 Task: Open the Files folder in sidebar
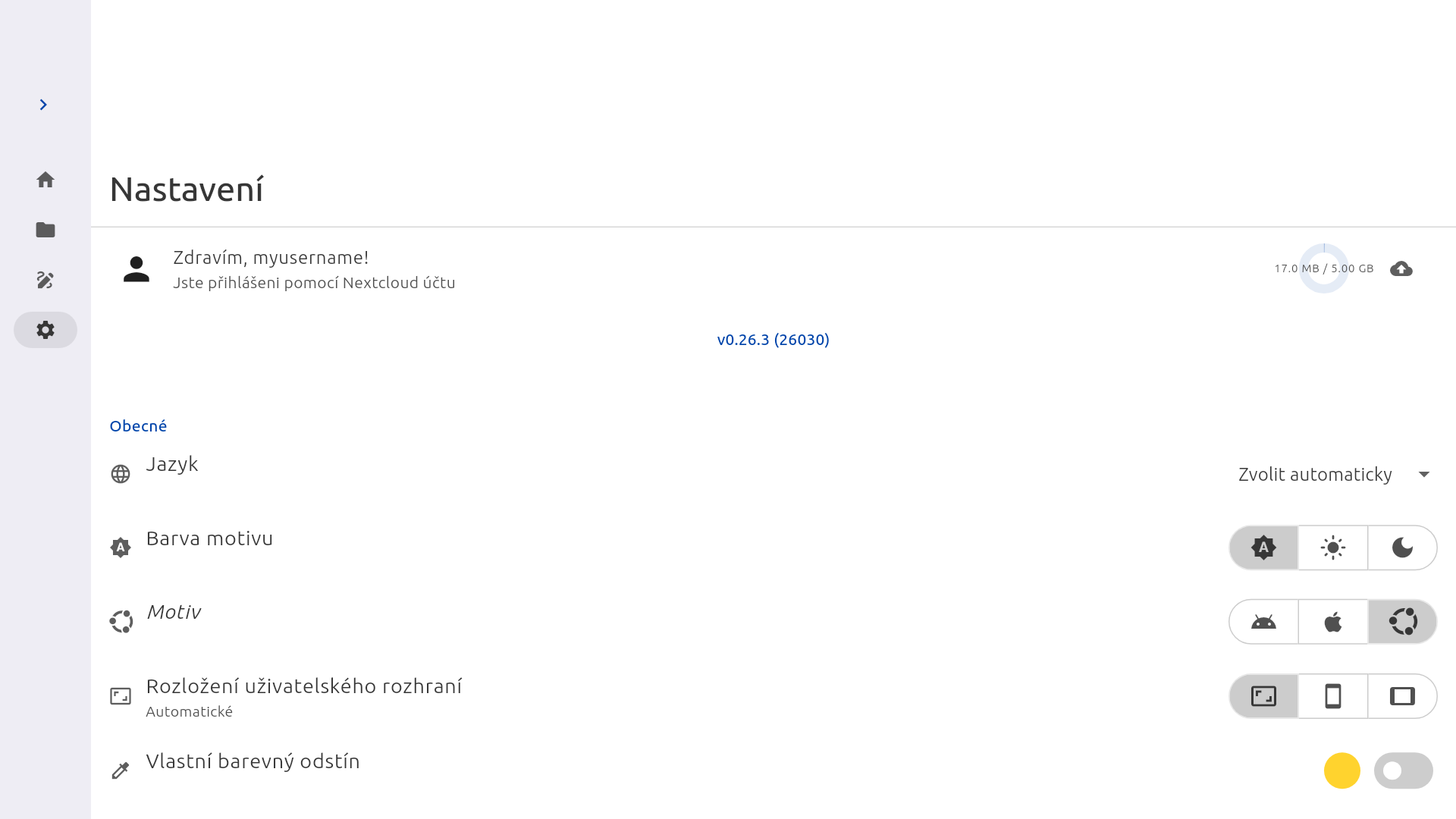[x=45, y=230]
